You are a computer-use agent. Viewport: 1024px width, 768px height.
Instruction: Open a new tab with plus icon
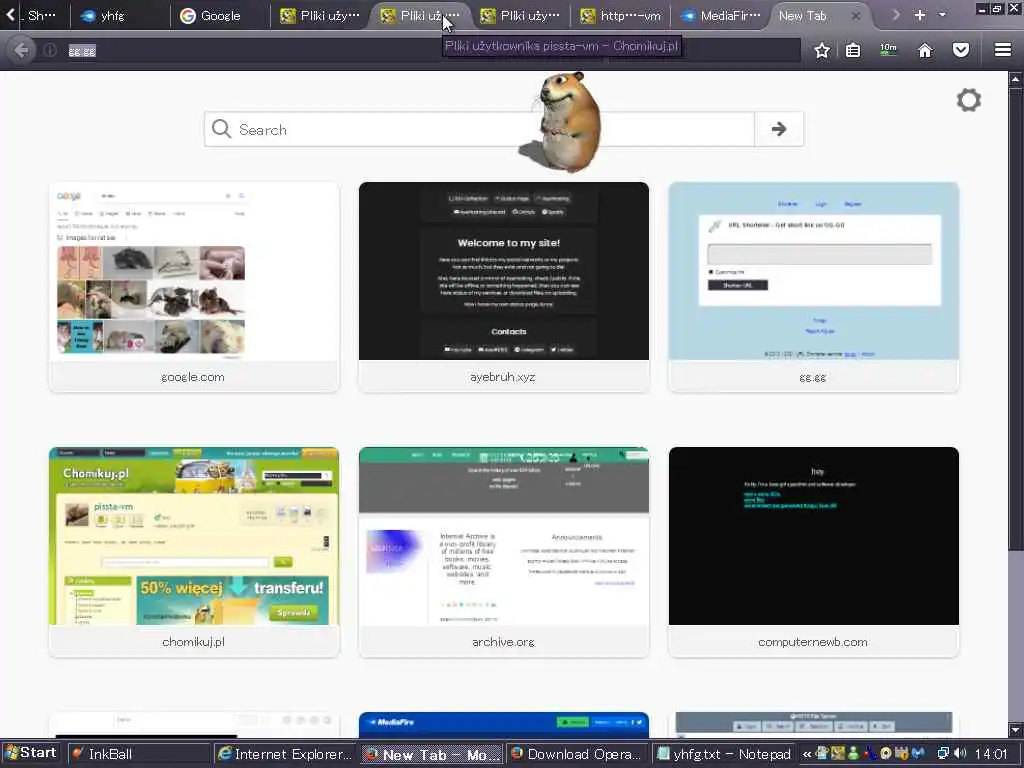pyautogui.click(x=920, y=15)
